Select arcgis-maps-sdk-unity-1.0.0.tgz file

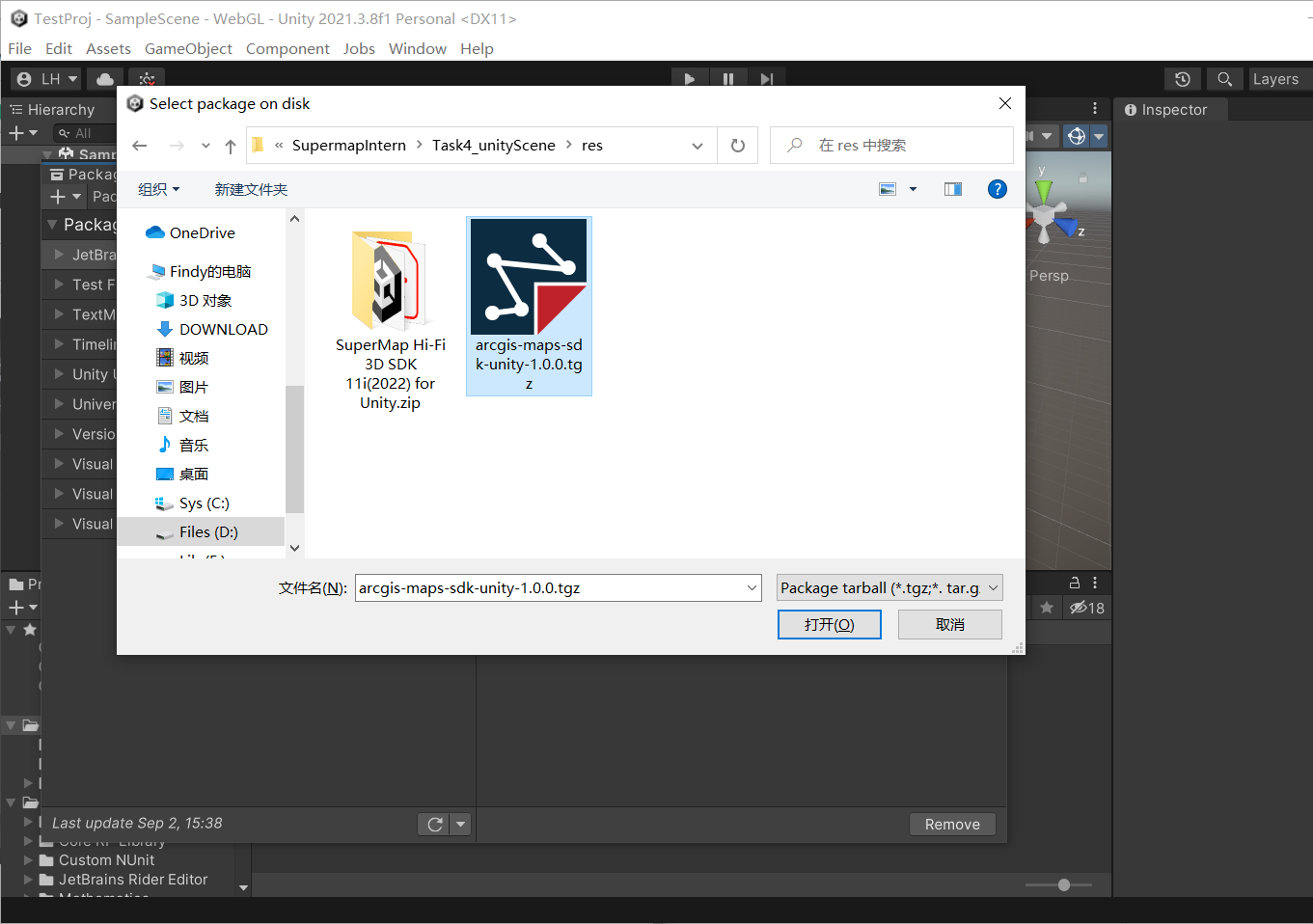tap(529, 306)
